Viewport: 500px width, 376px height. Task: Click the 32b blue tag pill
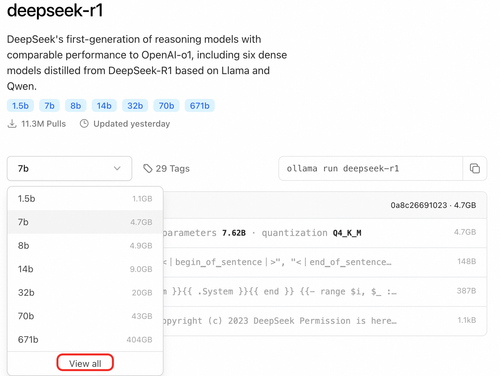click(x=135, y=106)
